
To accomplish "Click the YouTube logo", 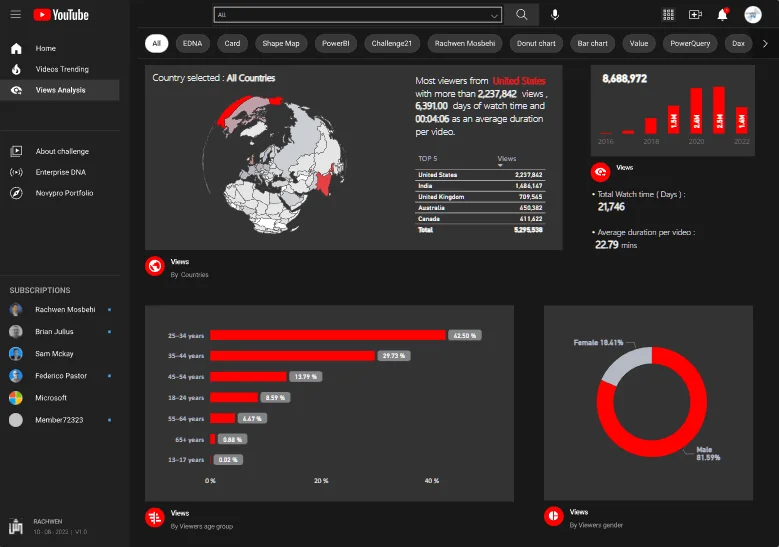I will pos(61,15).
